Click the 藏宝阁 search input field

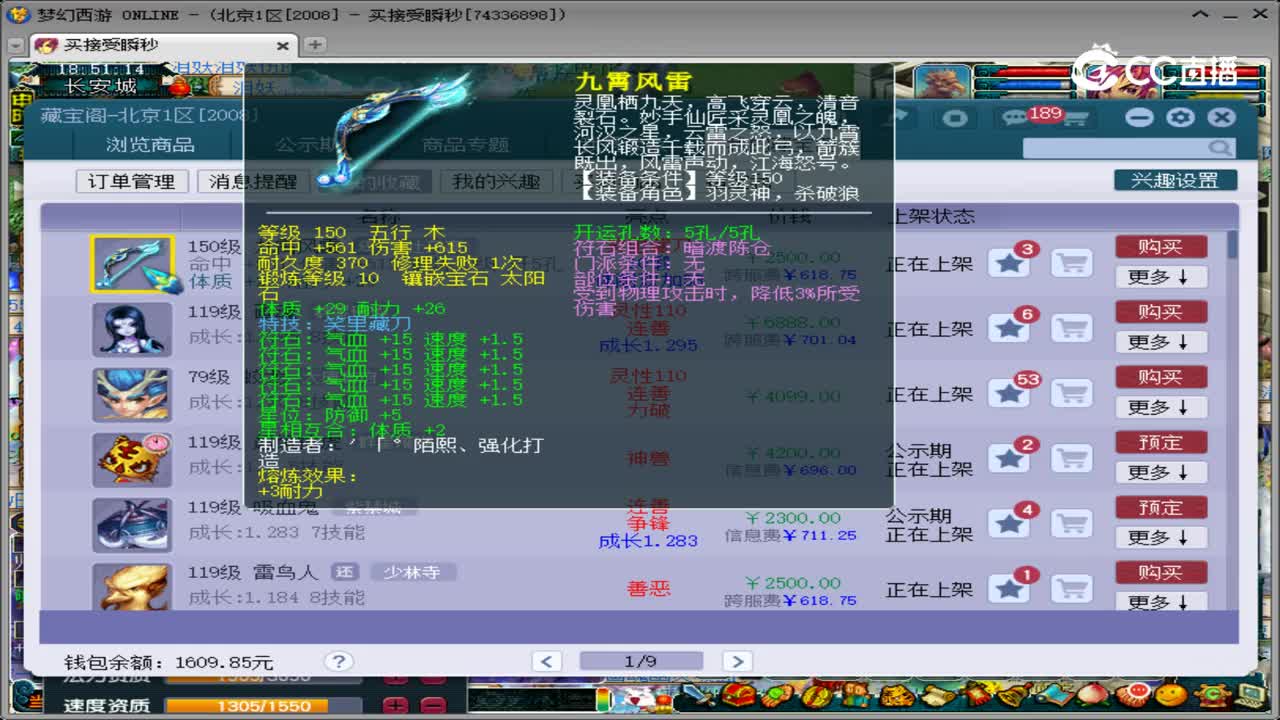[1129, 148]
